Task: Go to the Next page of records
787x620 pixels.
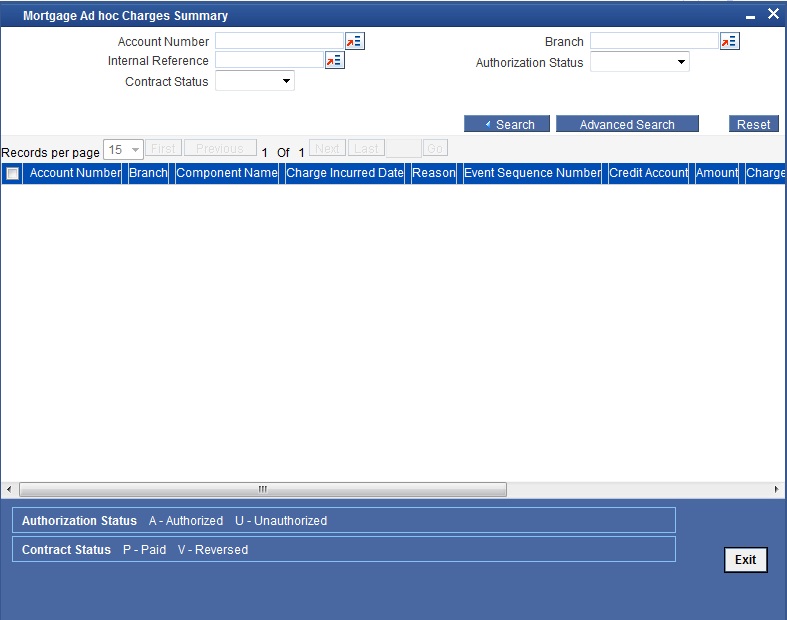Action: [327, 149]
